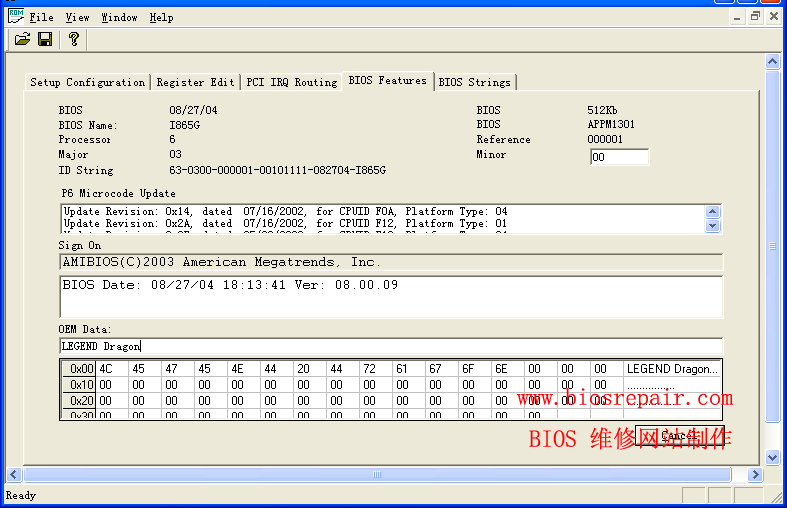Click vertical scrollbar down arrow
This screenshot has height=508, width=787.
(x=772, y=457)
